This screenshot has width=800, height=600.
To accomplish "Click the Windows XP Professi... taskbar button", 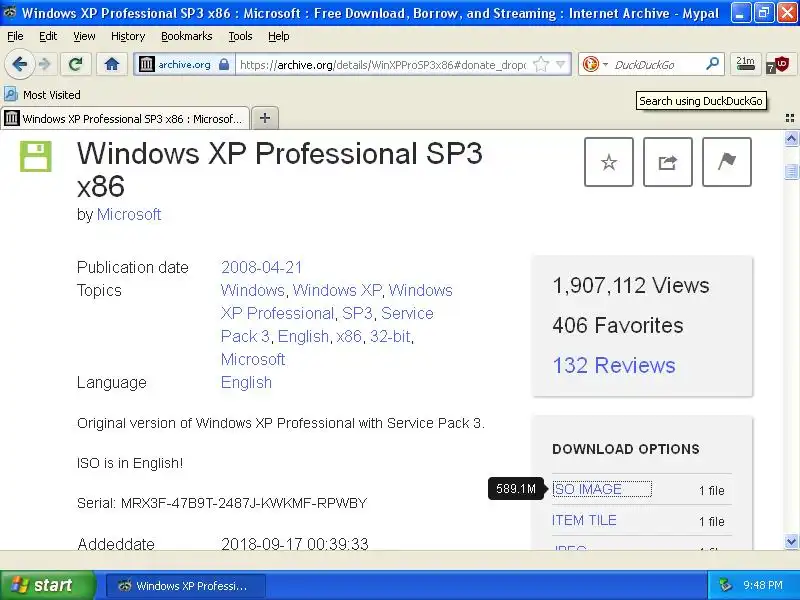I will click(x=186, y=585).
